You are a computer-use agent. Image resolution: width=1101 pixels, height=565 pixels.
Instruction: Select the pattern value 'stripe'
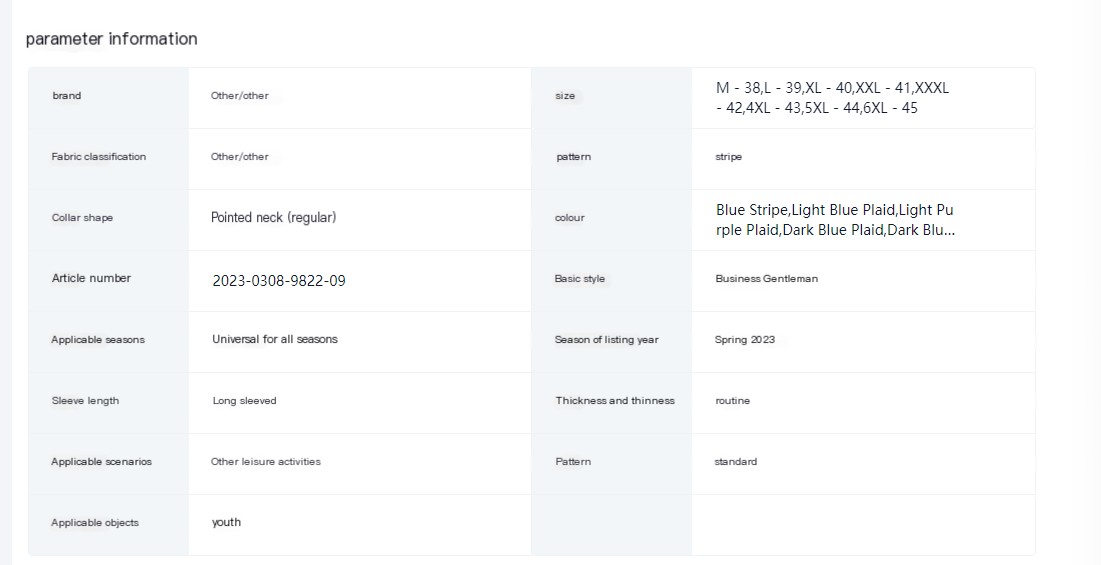coord(729,157)
